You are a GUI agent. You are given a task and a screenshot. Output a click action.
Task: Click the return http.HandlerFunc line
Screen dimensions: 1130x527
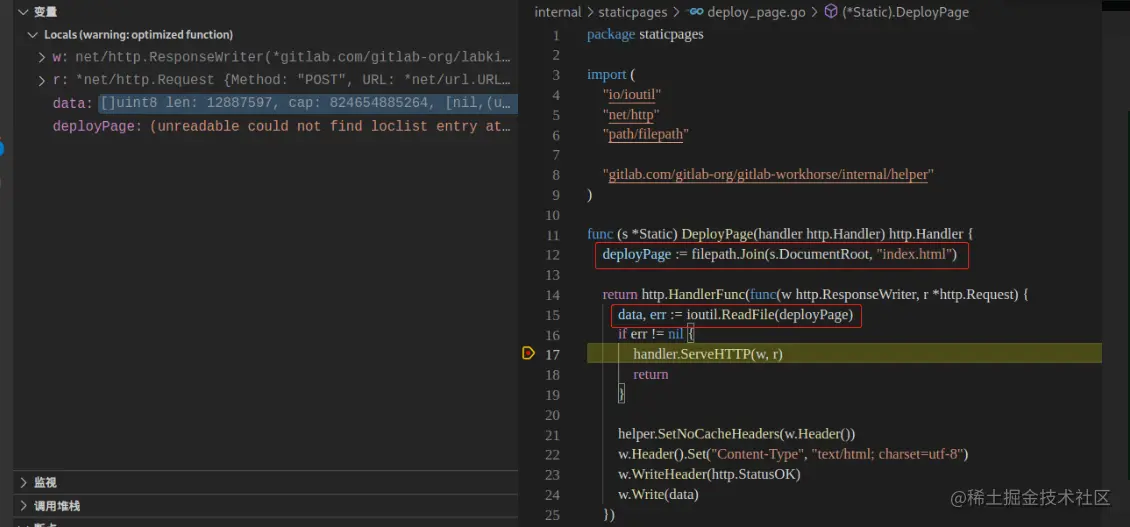(x=815, y=295)
